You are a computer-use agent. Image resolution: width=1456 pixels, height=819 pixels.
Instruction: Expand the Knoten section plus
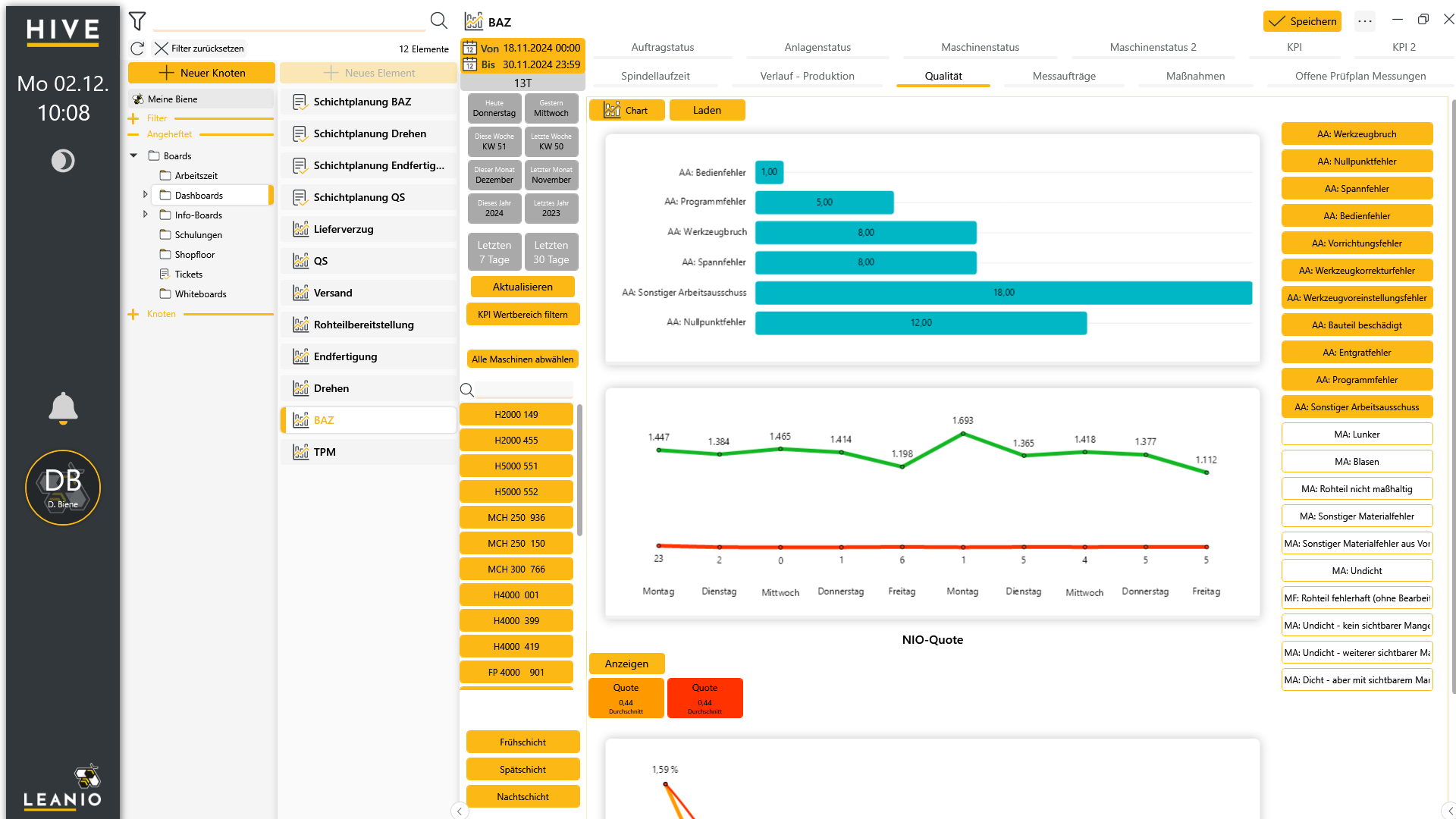point(133,314)
